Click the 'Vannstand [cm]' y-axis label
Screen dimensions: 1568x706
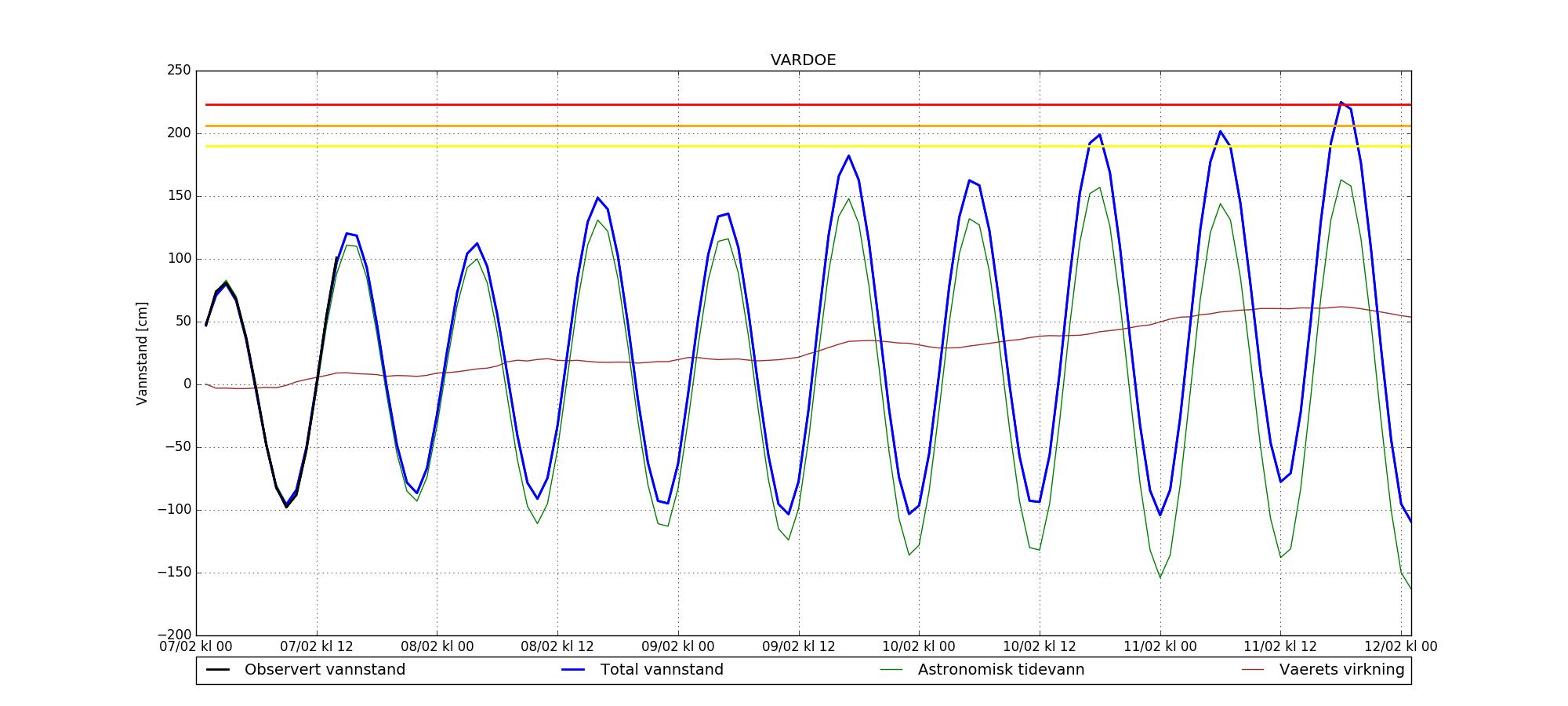(x=142, y=353)
